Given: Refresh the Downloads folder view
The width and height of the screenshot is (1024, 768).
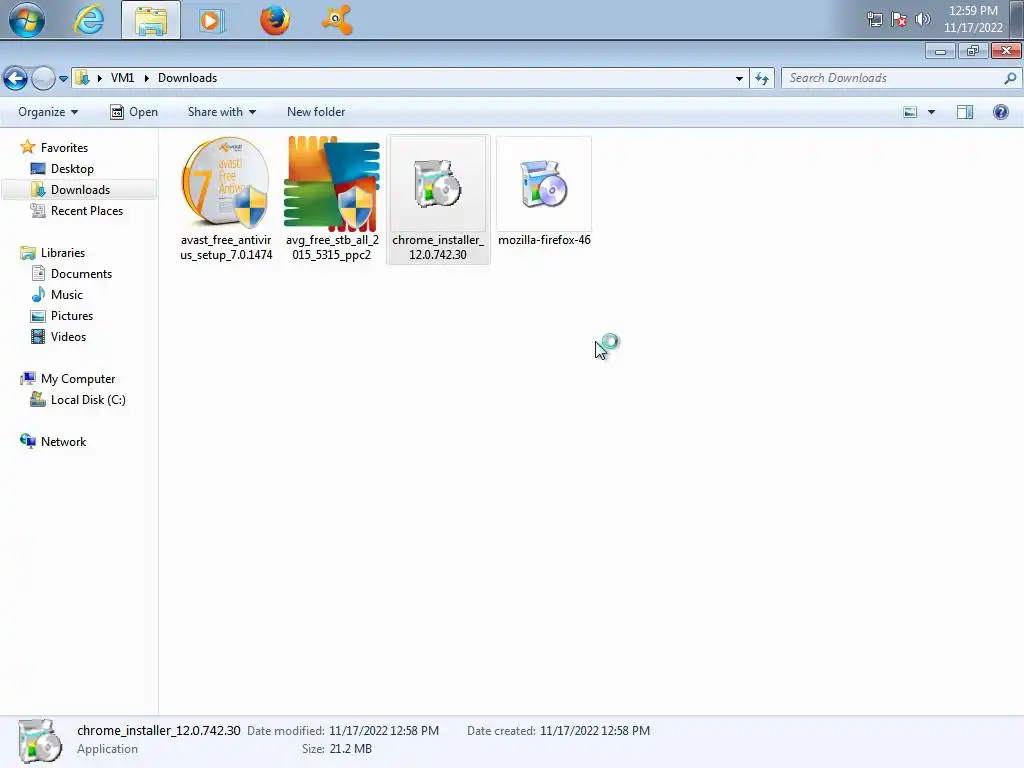Looking at the screenshot, I should tap(761, 78).
